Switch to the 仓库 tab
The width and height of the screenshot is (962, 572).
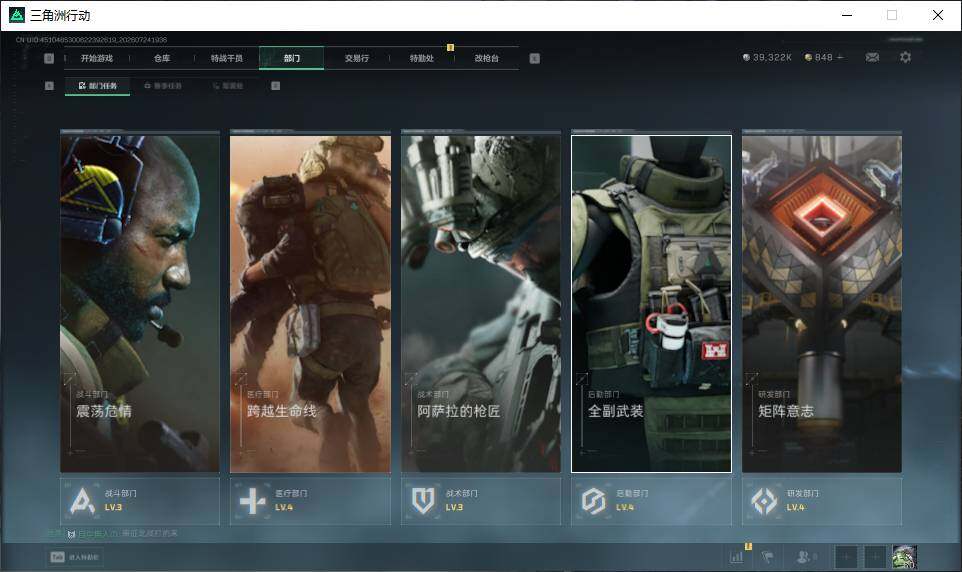point(162,58)
